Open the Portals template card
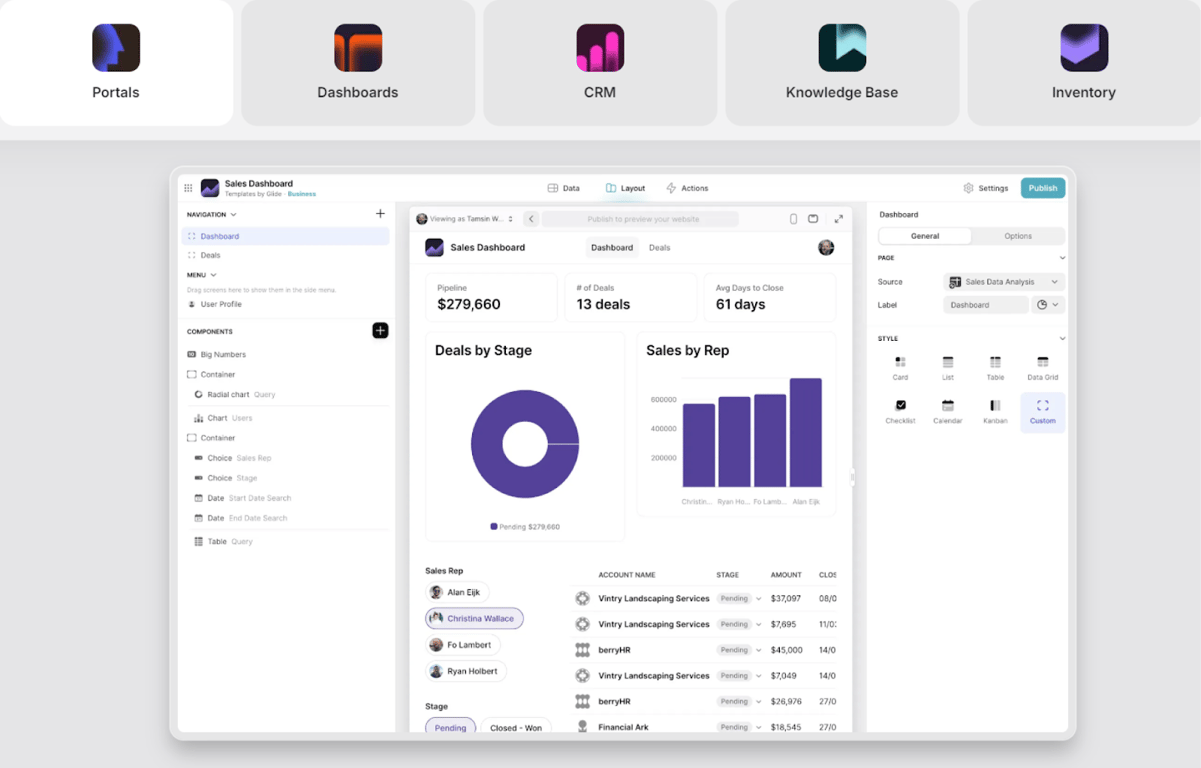The image size is (1201, 768). pyautogui.click(x=116, y=63)
